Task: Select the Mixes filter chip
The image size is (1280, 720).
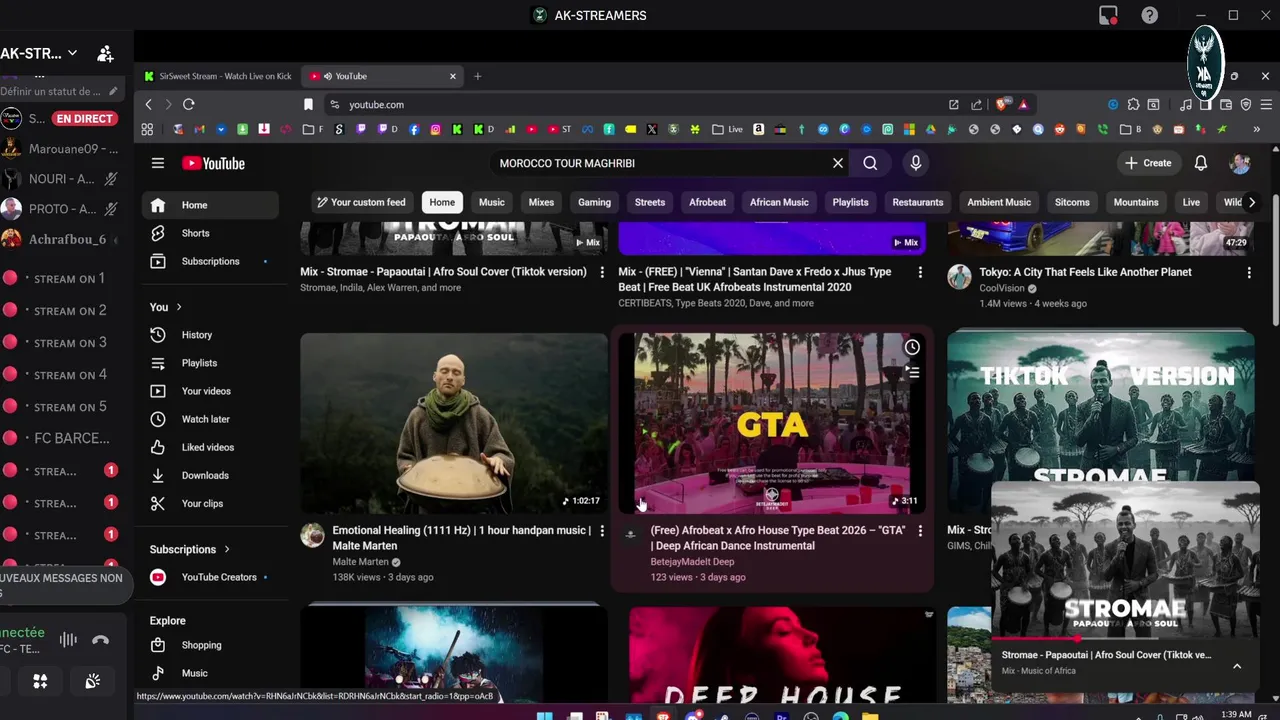Action: click(x=541, y=202)
